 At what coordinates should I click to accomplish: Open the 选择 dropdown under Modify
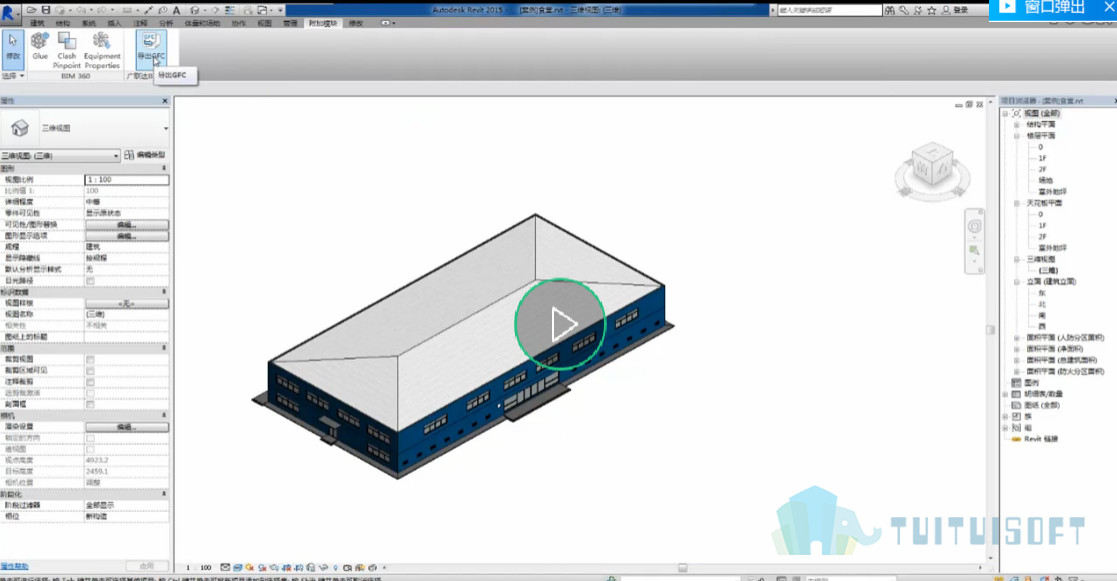pyautogui.click(x=13, y=75)
